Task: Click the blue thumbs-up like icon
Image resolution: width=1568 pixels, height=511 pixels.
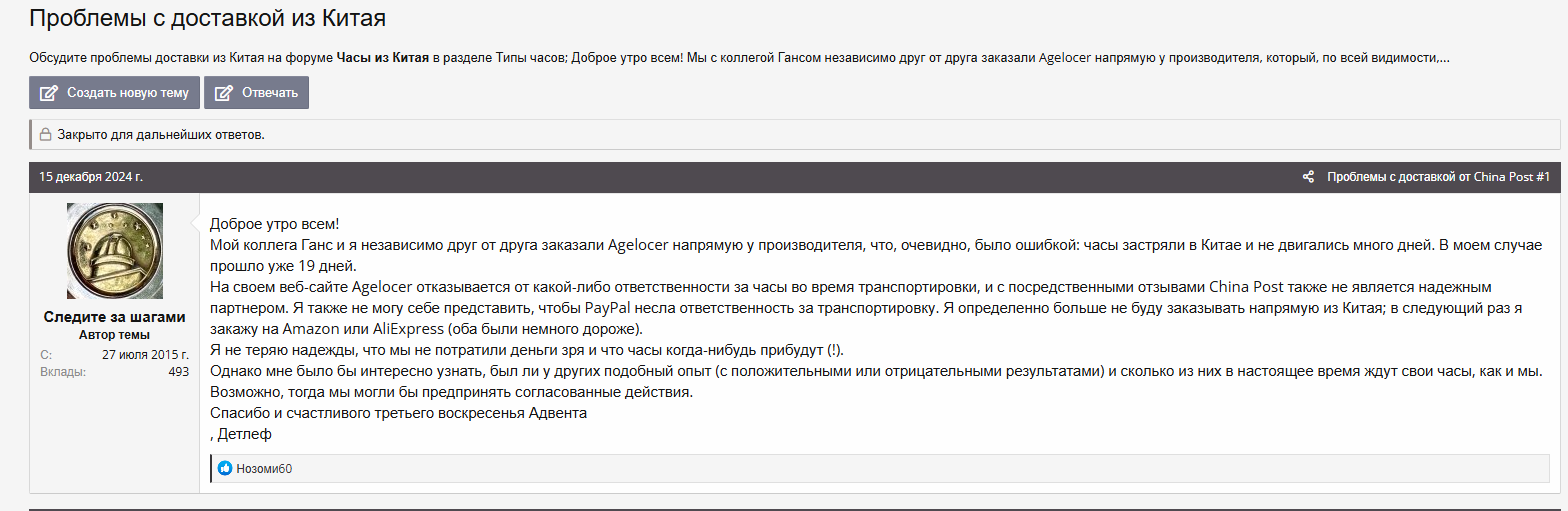Action: (225, 468)
